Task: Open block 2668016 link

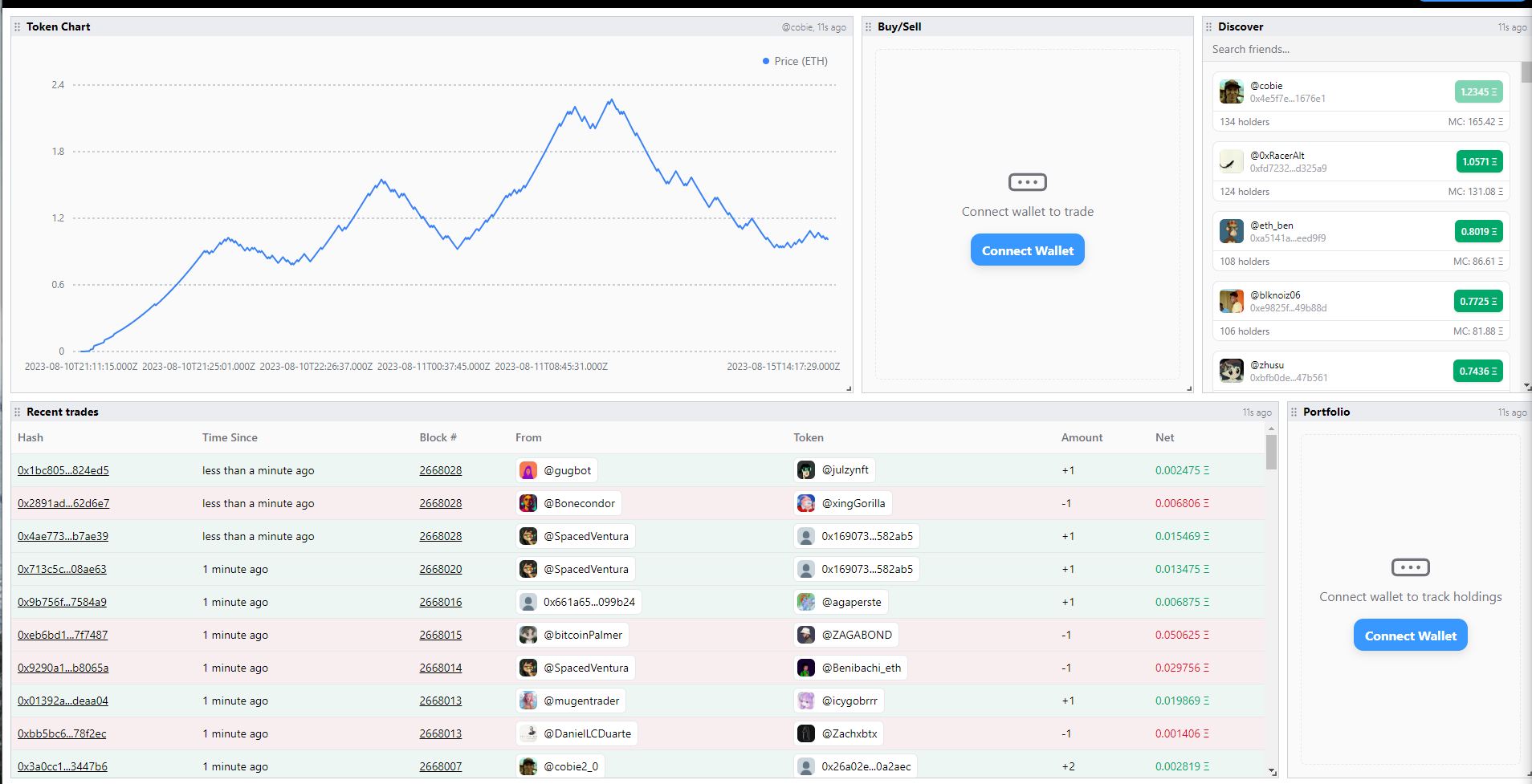Action: coord(441,602)
